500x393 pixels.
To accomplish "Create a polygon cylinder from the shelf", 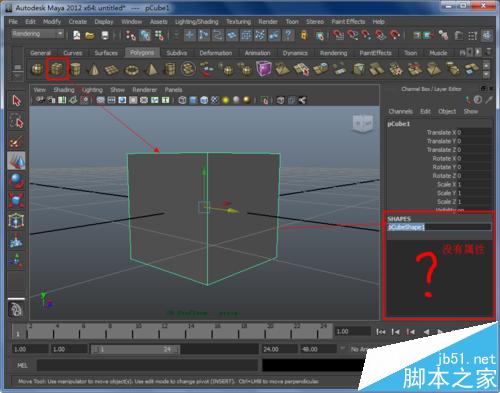I will point(75,69).
